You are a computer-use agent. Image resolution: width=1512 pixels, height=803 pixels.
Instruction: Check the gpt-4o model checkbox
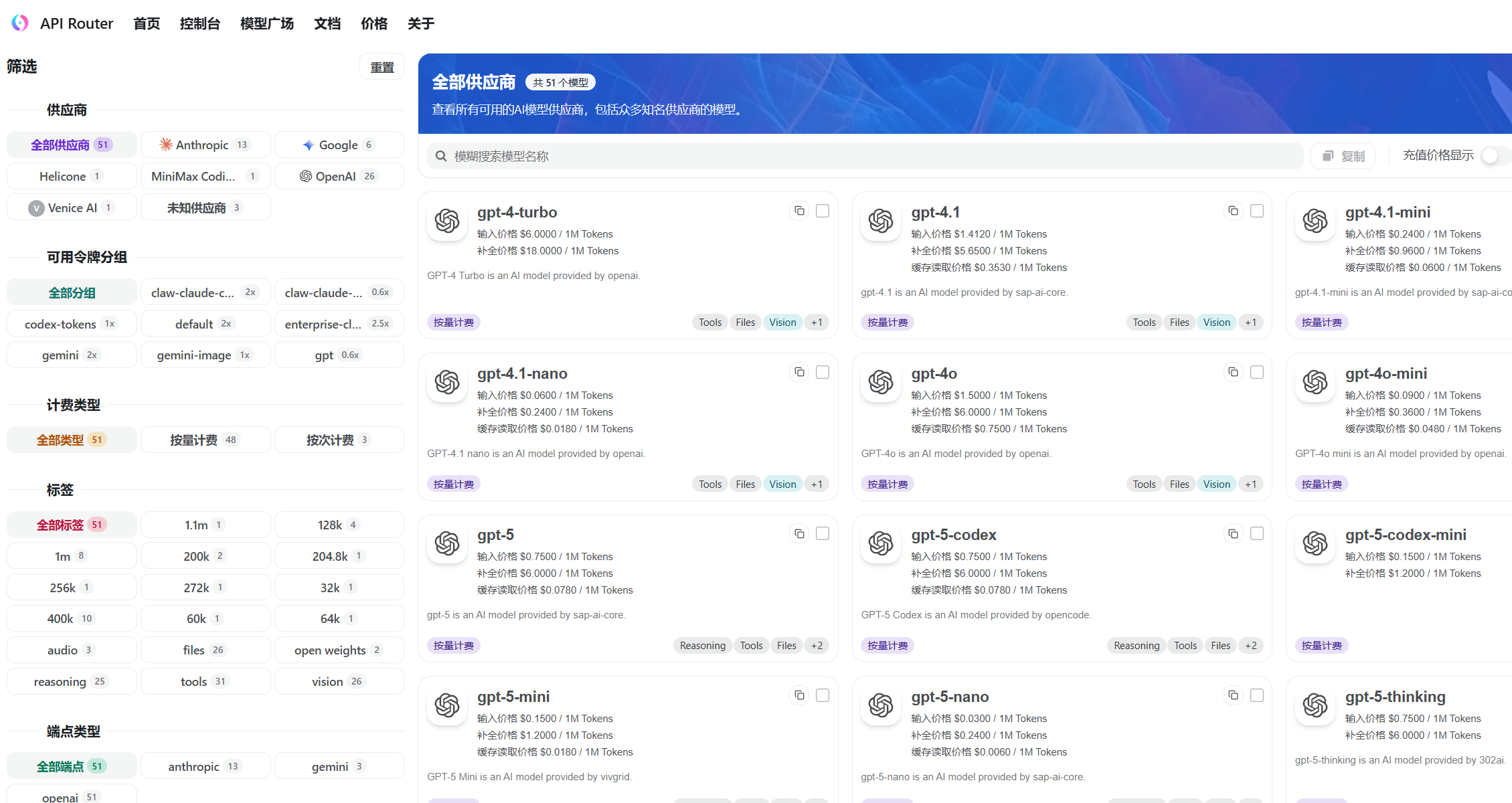pyautogui.click(x=1256, y=372)
